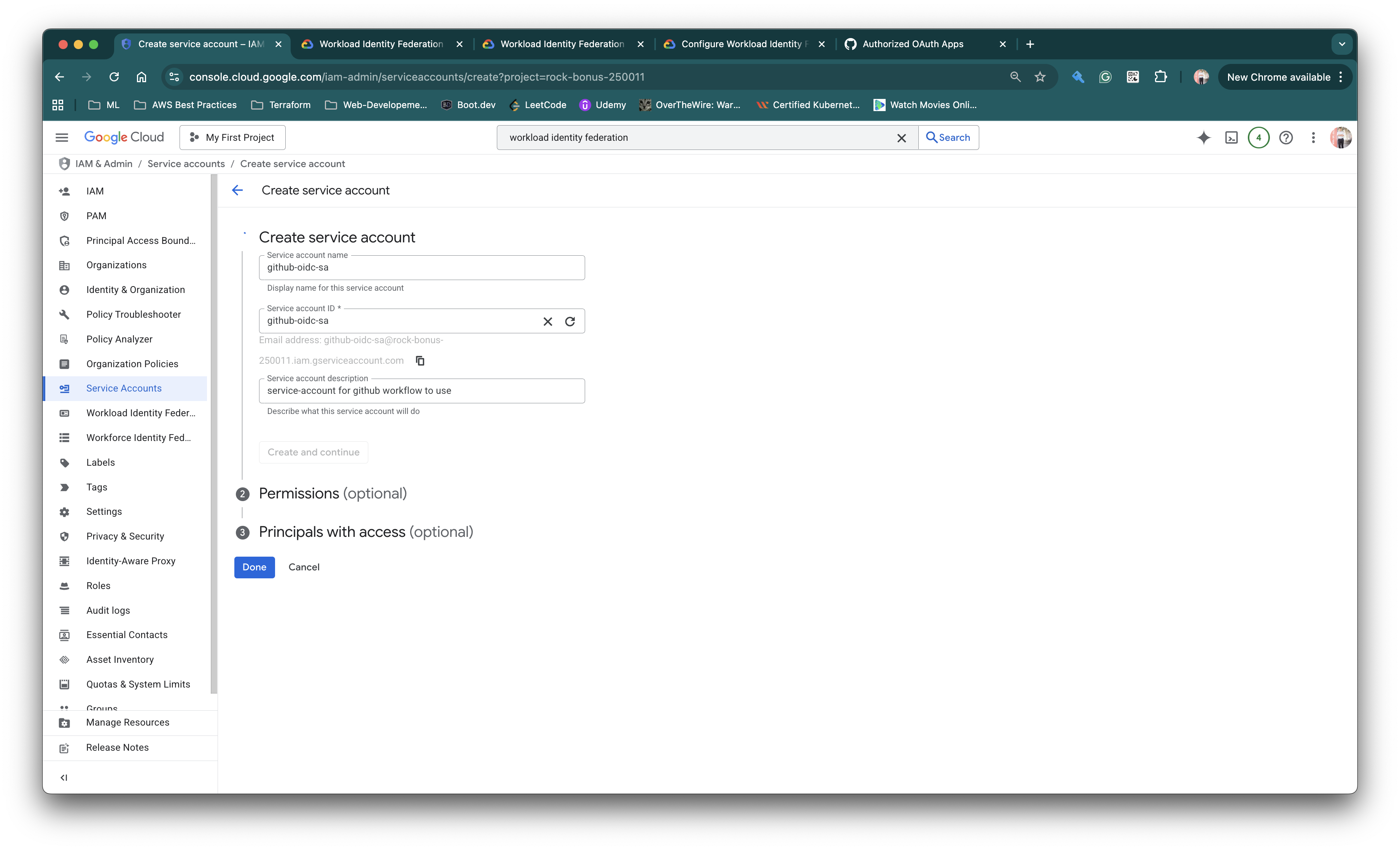
Task: Bookmark this page with the star icon
Action: (x=1040, y=77)
